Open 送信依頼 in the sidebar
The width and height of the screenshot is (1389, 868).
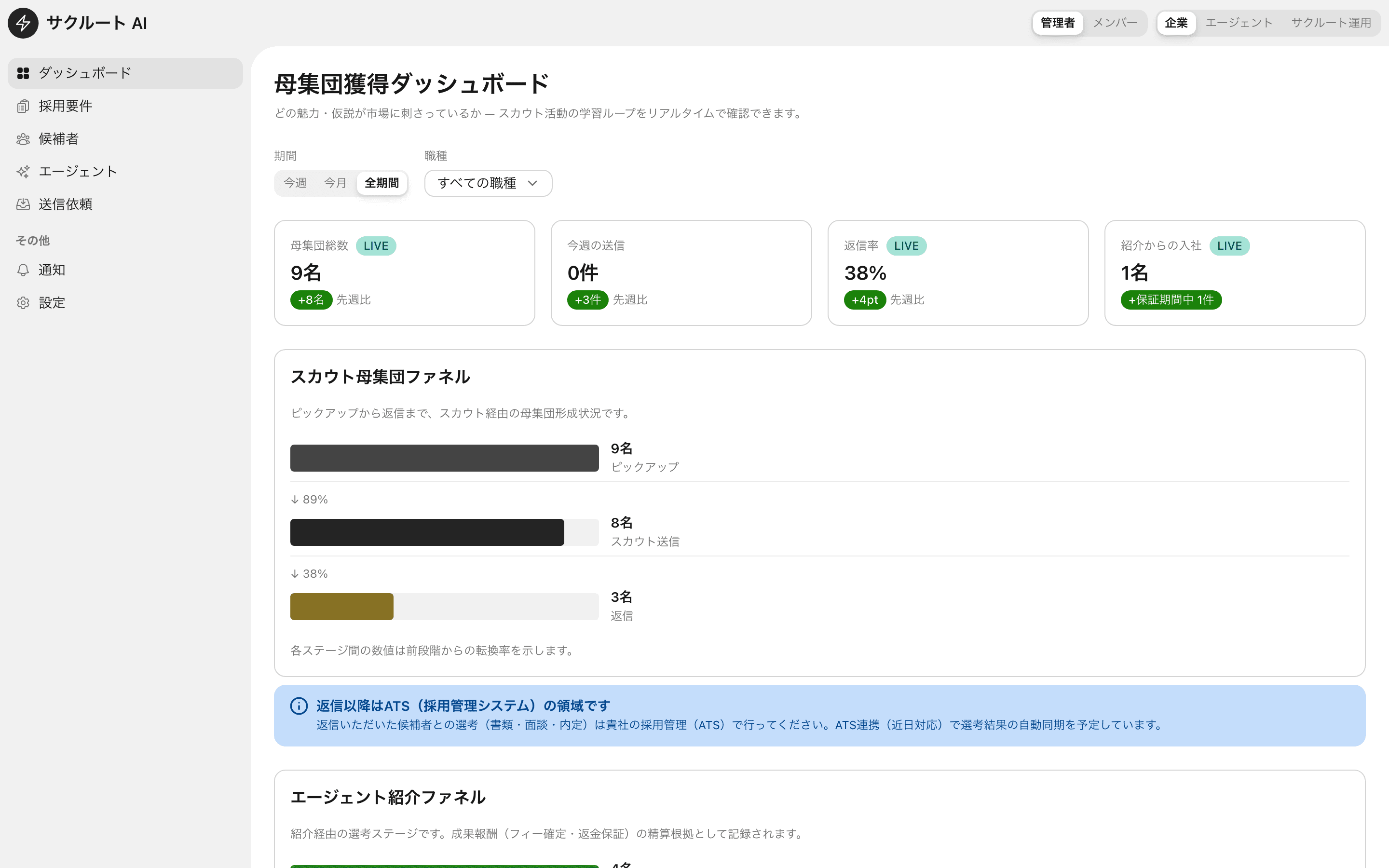click(125, 204)
